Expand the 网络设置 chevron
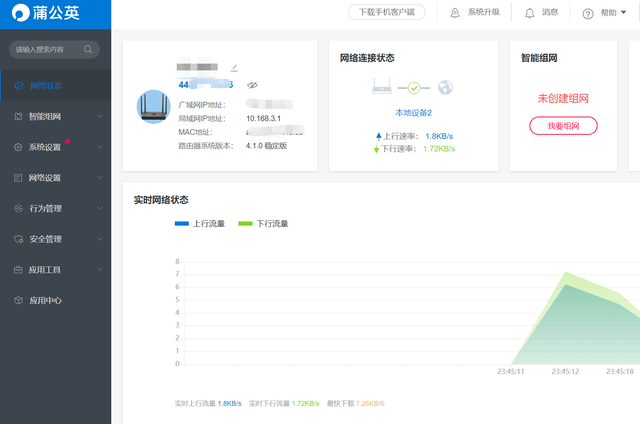 click(x=100, y=178)
